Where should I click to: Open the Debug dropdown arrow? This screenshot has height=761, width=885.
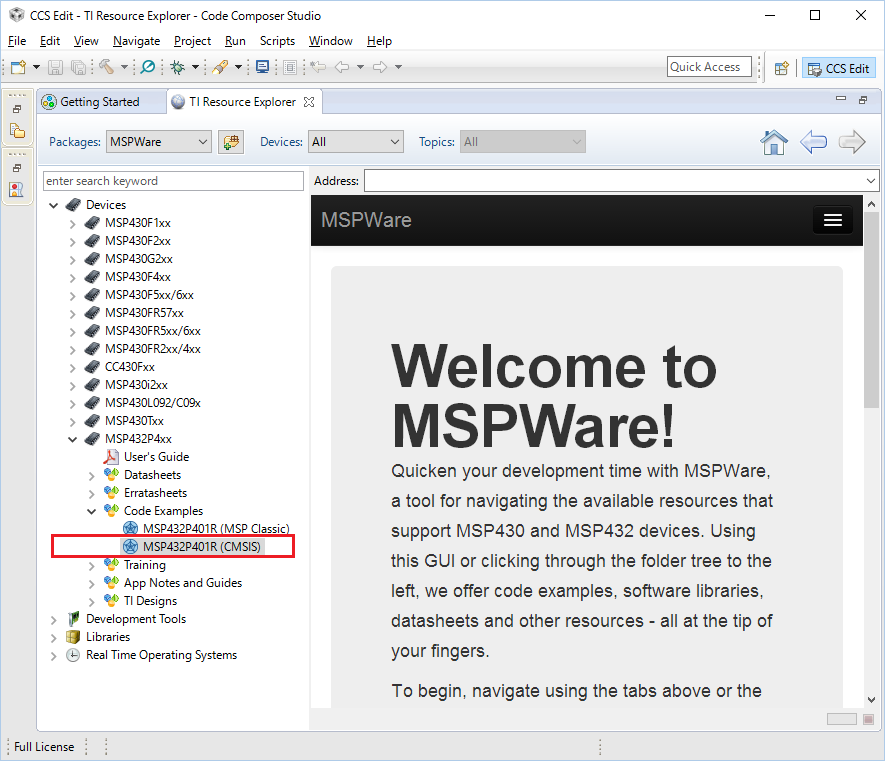[x=195, y=67]
